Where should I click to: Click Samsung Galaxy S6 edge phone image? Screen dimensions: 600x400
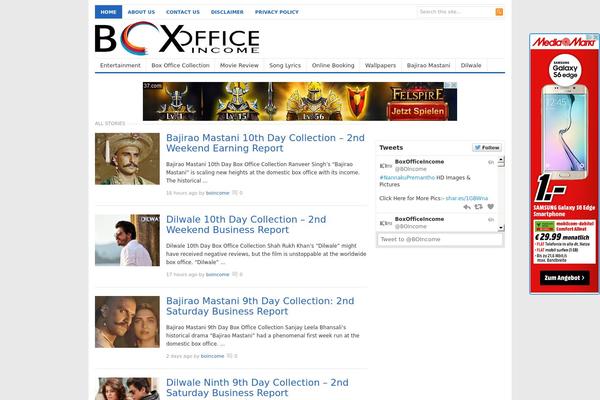pyautogui.click(x=564, y=132)
